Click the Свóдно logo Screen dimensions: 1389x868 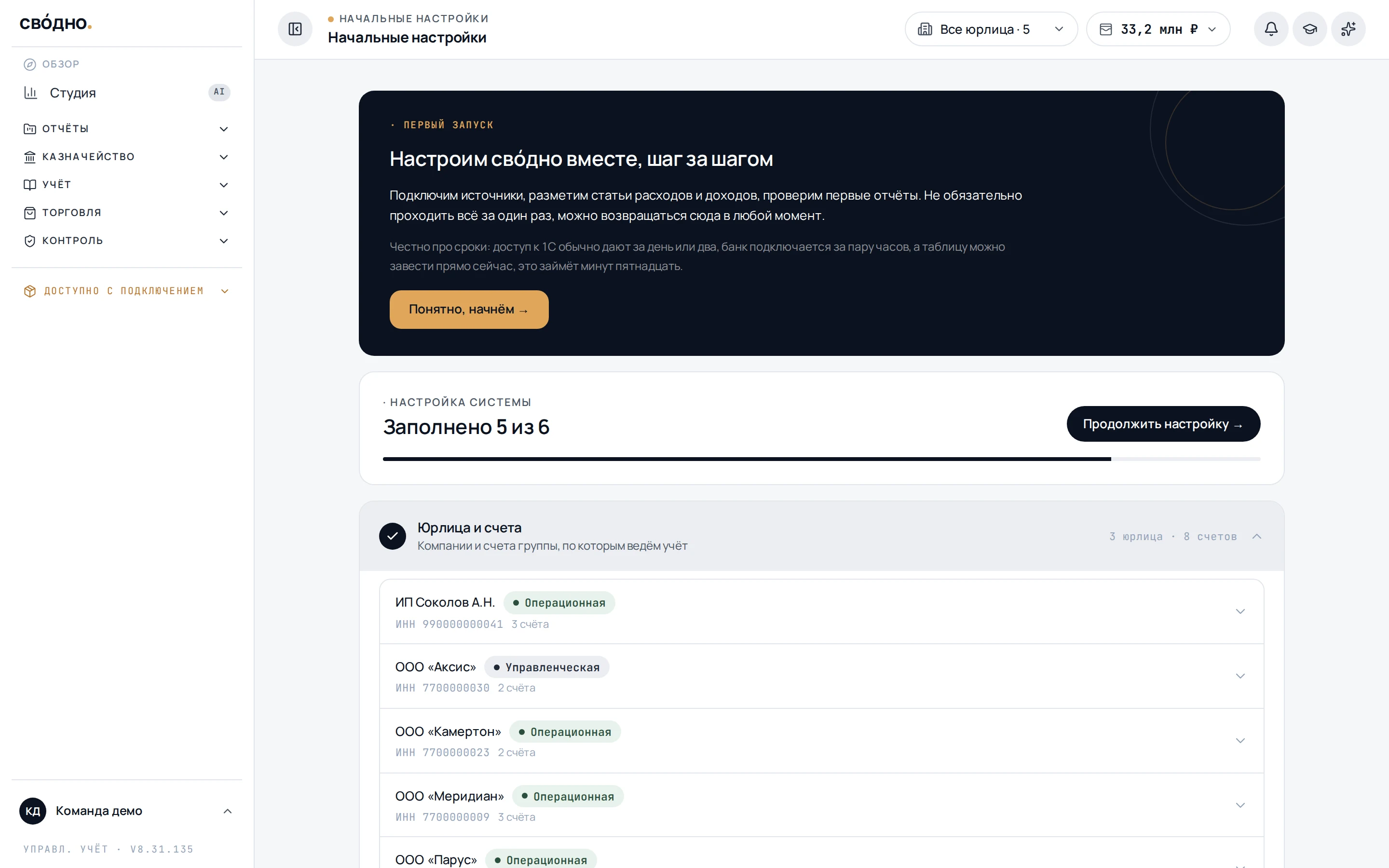pyautogui.click(x=55, y=23)
